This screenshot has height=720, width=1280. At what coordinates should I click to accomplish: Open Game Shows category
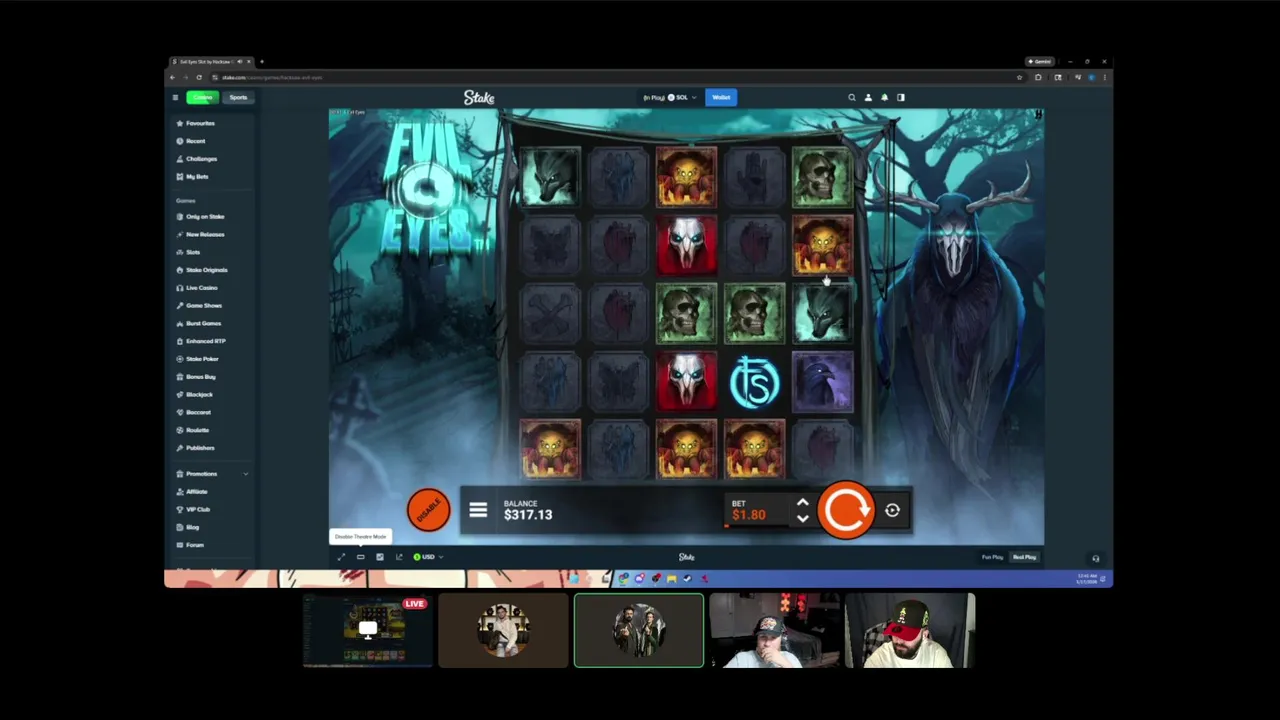tap(199, 306)
